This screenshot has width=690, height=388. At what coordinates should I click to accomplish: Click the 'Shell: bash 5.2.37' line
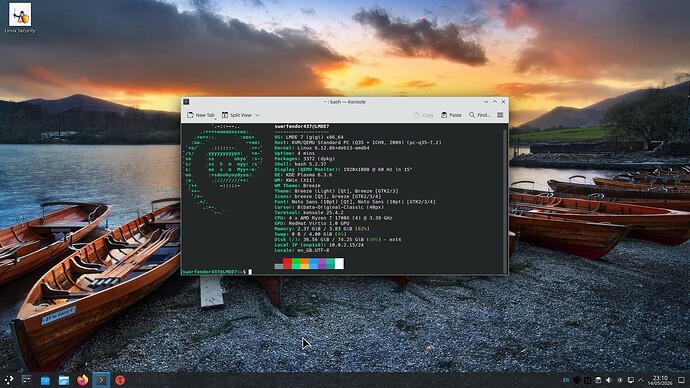[300, 164]
